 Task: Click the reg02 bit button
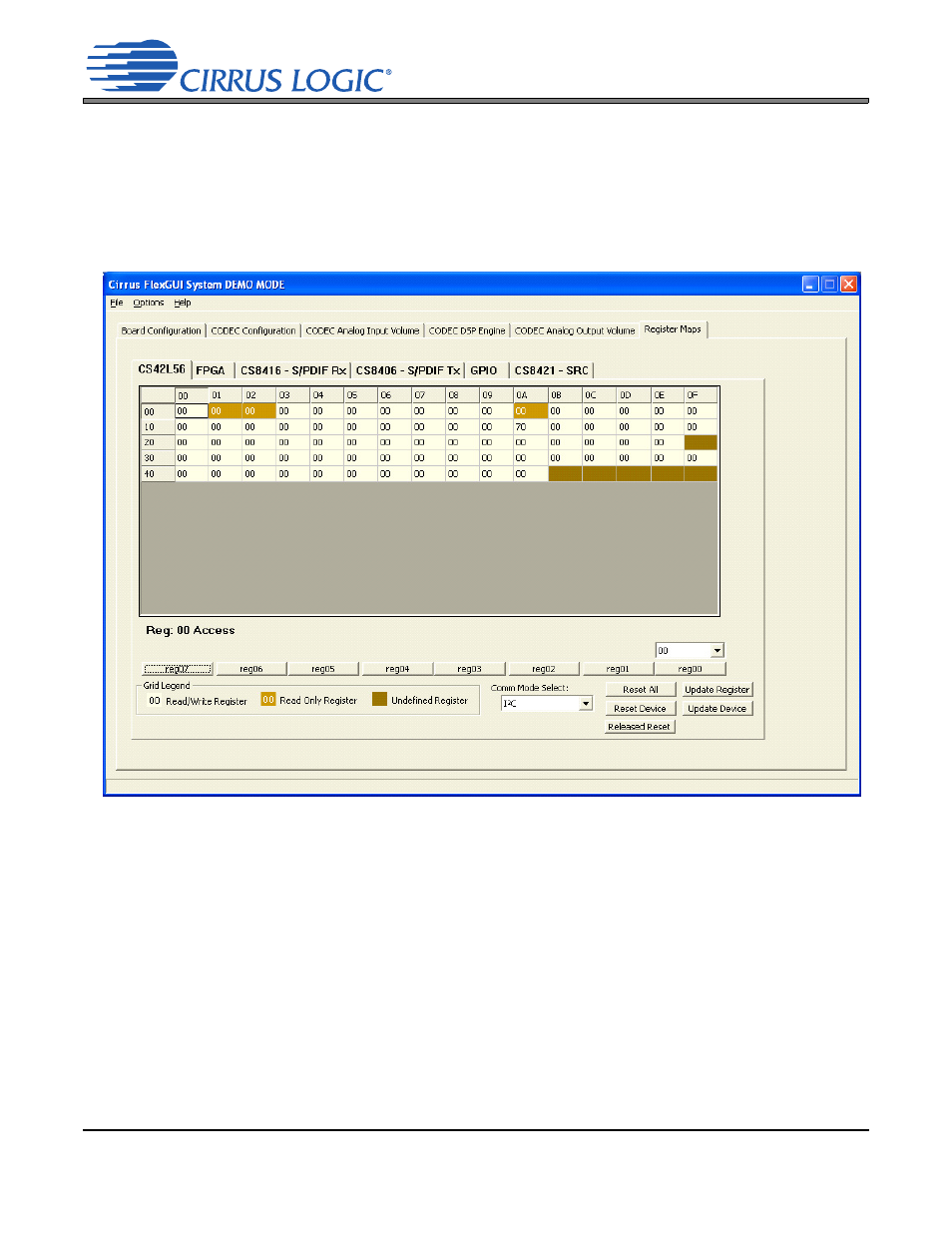[544, 669]
